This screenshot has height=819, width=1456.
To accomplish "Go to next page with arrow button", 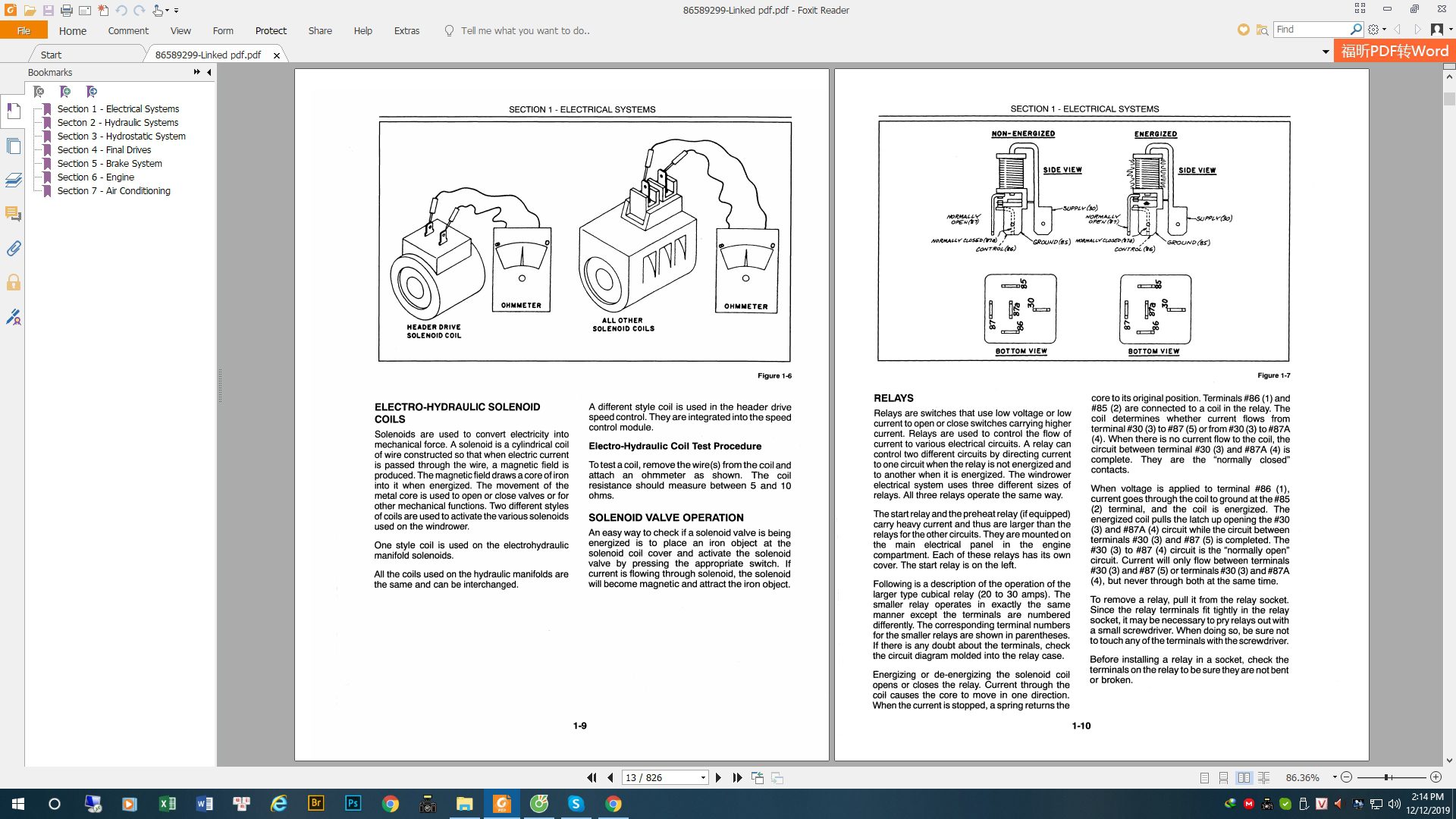I will (719, 777).
